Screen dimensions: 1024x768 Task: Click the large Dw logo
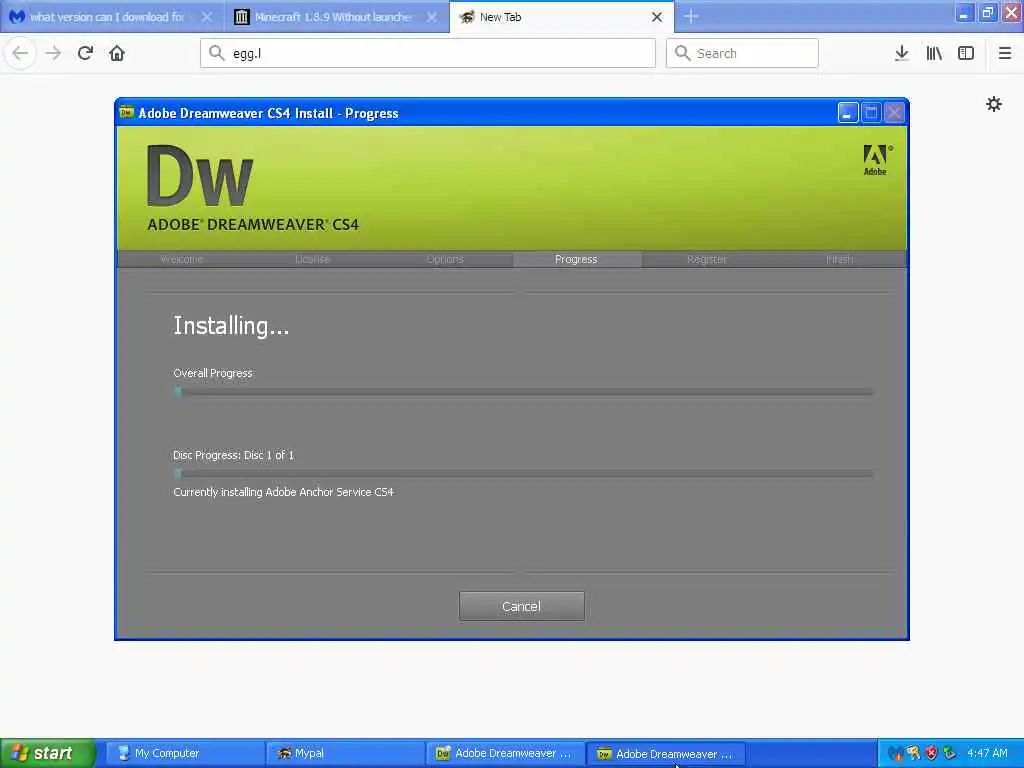pos(199,174)
